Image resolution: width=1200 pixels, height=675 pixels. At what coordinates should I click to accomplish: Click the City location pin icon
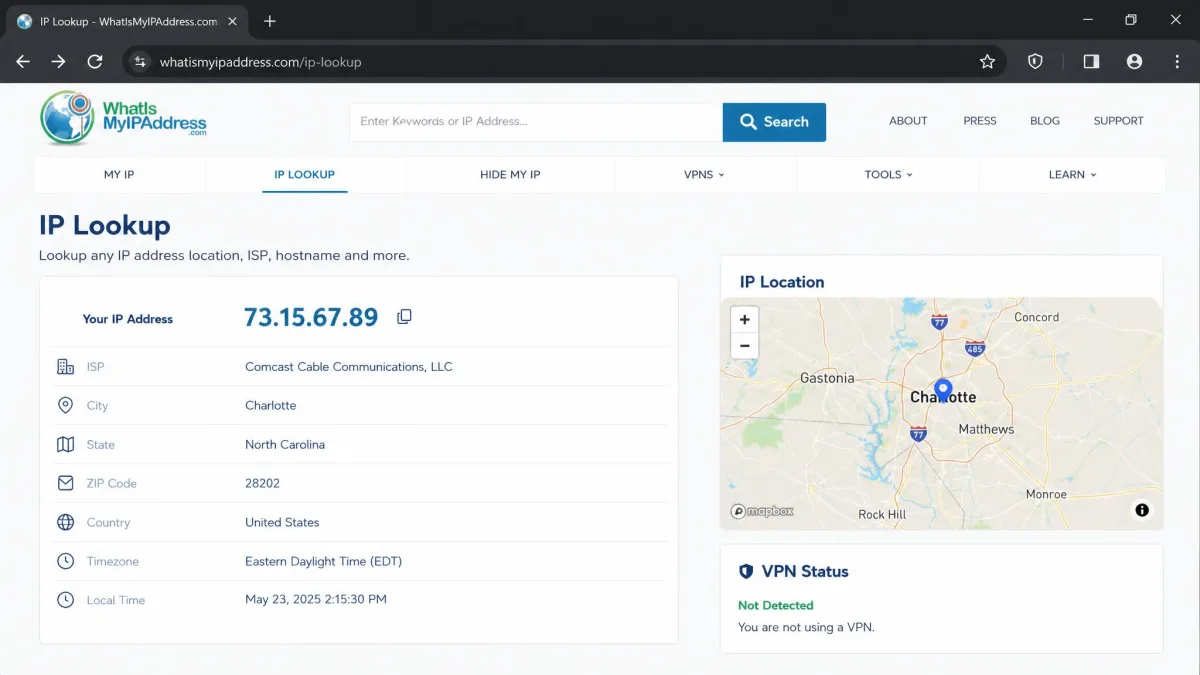(x=65, y=405)
